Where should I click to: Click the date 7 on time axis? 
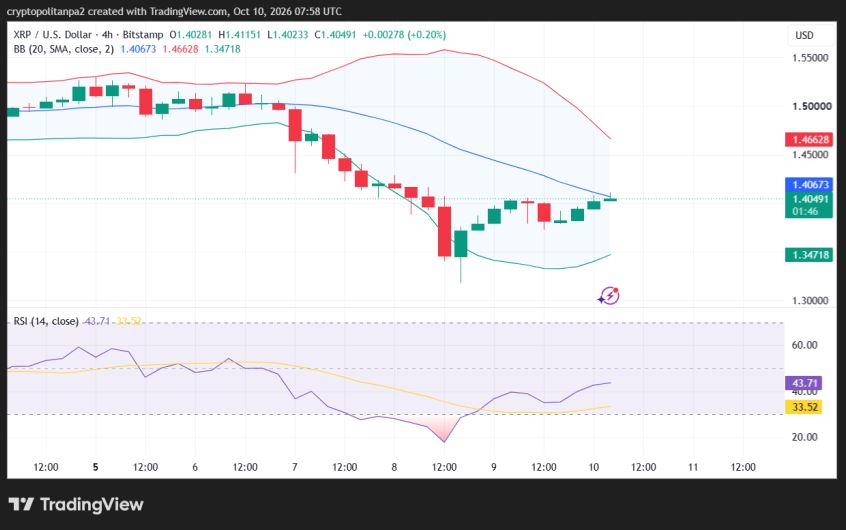click(295, 467)
